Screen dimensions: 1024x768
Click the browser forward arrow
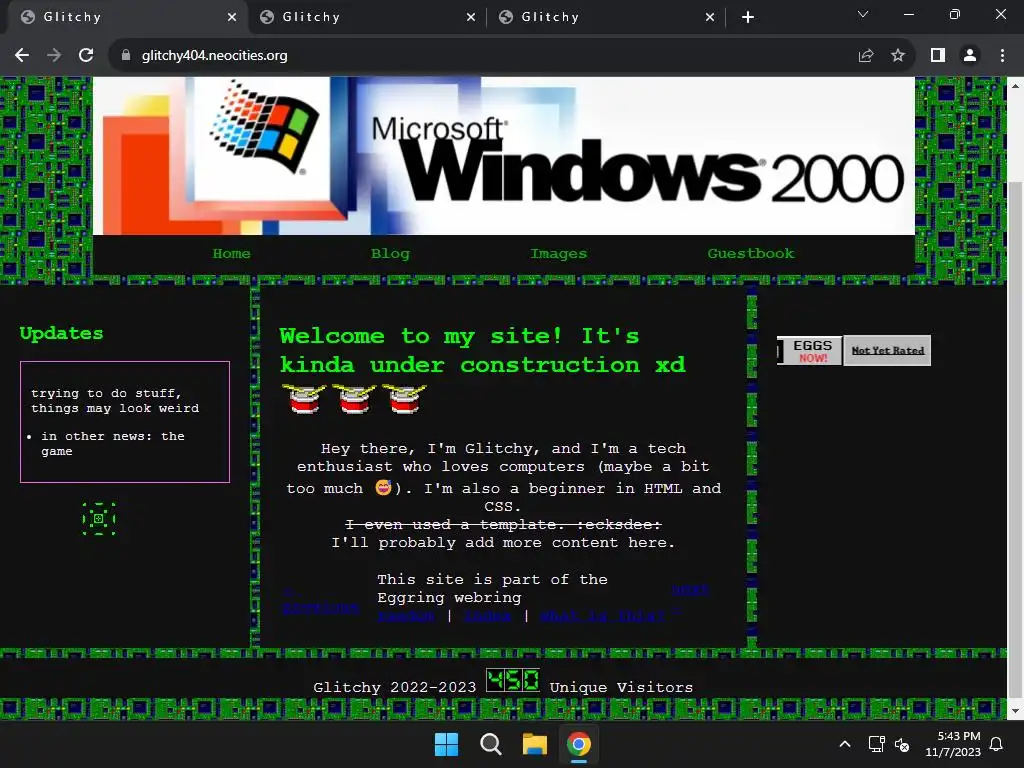click(x=54, y=56)
